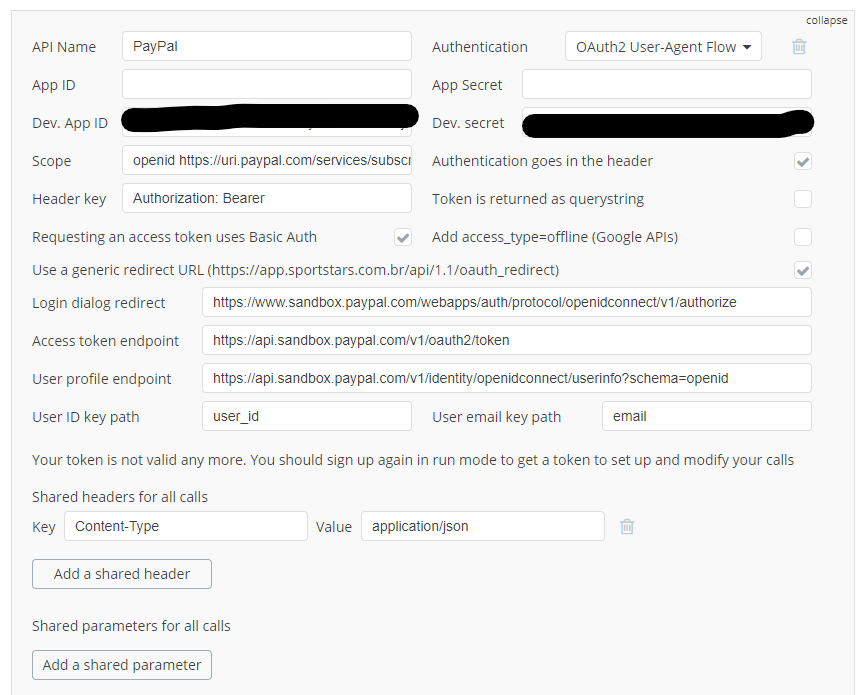This screenshot has height=695, width=859.
Task: Remove the Content-Type shared header
Action: pos(627,526)
